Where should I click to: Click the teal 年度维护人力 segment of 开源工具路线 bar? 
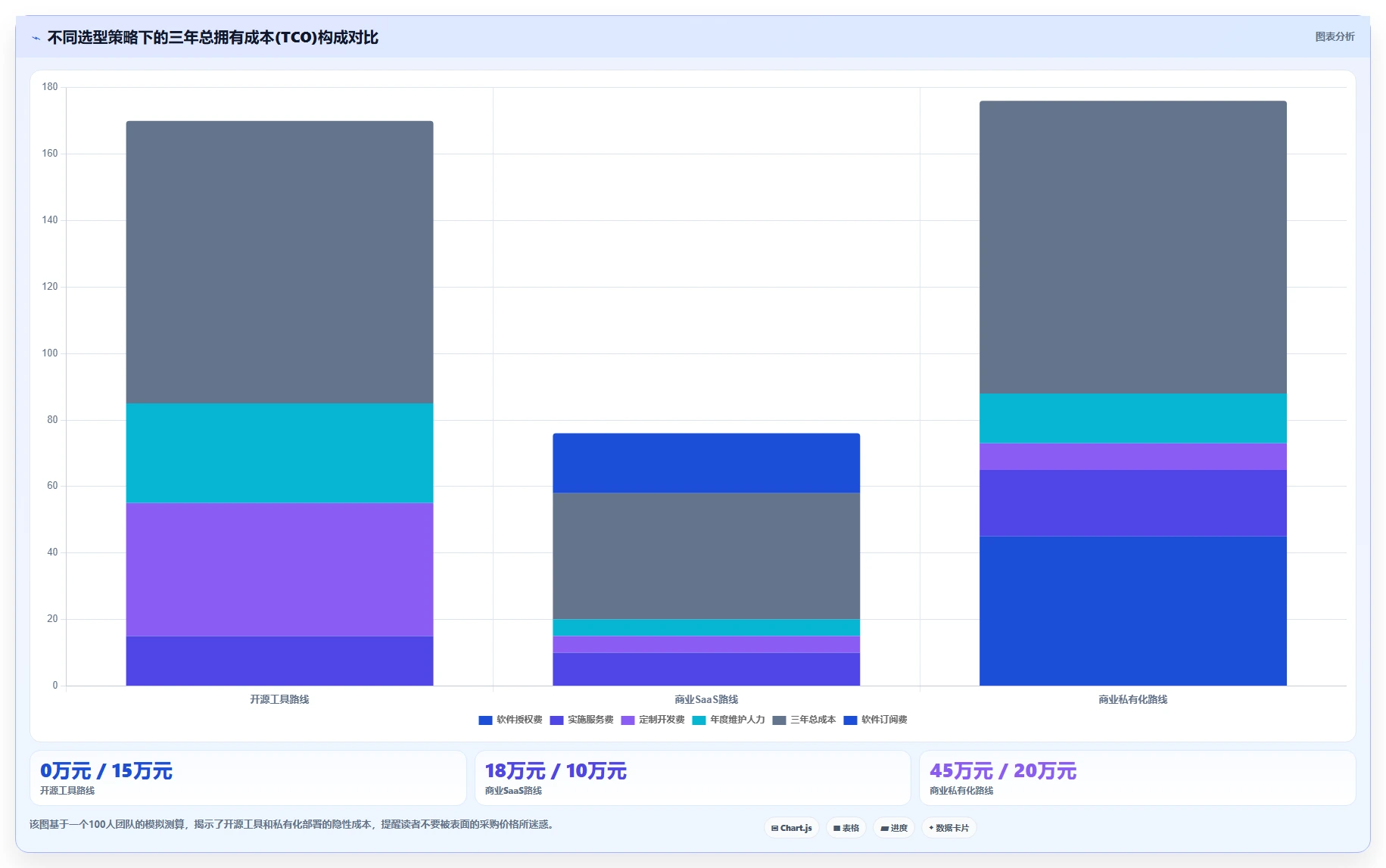click(279, 453)
